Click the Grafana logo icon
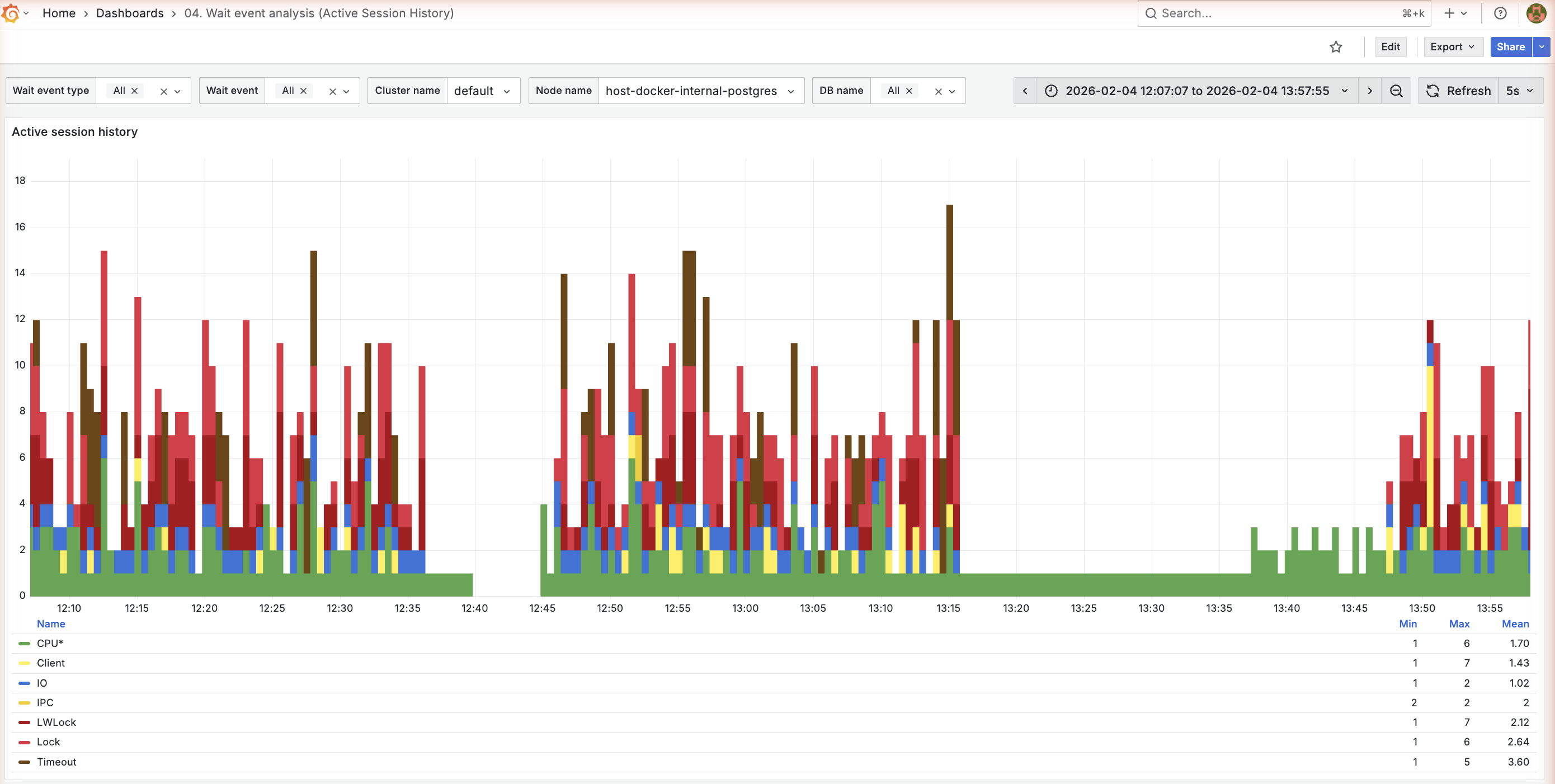Screen dimensions: 1555x784 coord(11,13)
